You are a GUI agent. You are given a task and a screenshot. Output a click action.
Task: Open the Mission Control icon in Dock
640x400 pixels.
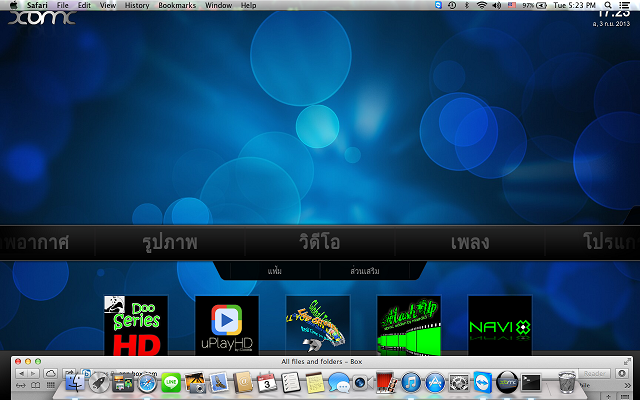tap(123, 382)
